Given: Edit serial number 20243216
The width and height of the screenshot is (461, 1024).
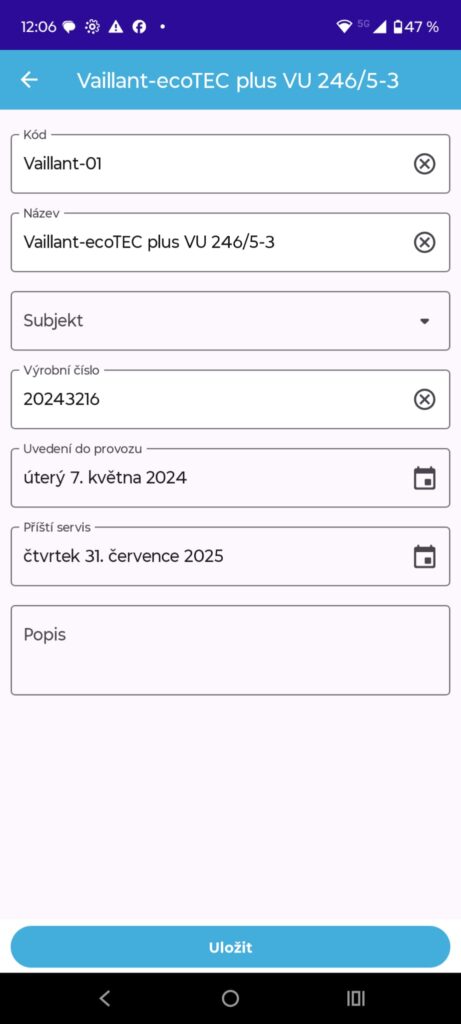Looking at the screenshot, I should [x=61, y=399].
